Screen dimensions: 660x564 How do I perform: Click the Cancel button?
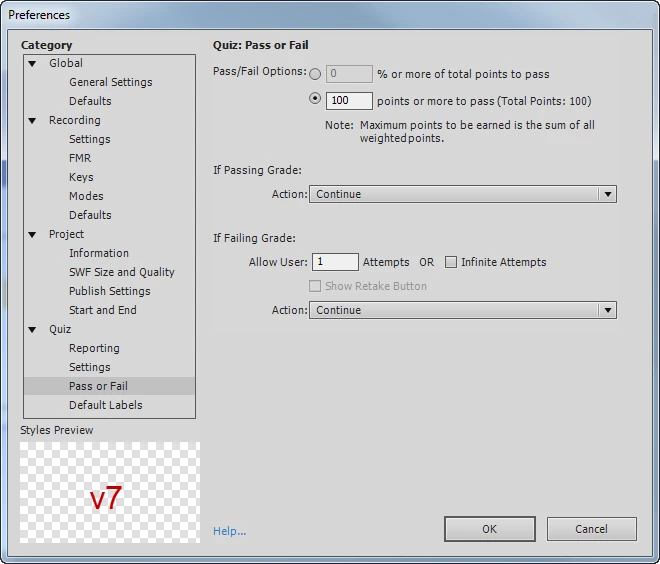(592, 529)
